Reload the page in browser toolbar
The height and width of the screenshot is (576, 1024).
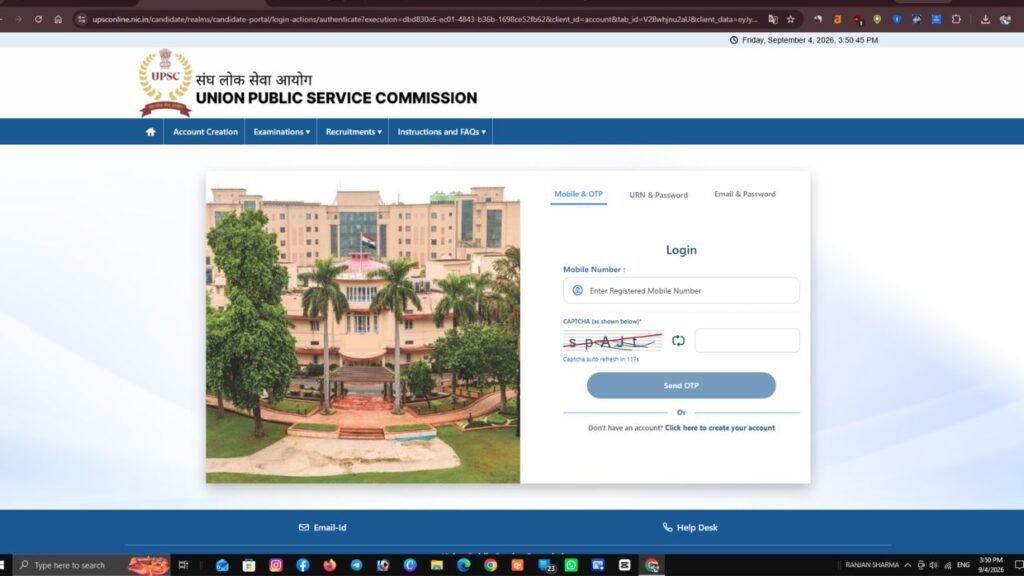click(39, 20)
